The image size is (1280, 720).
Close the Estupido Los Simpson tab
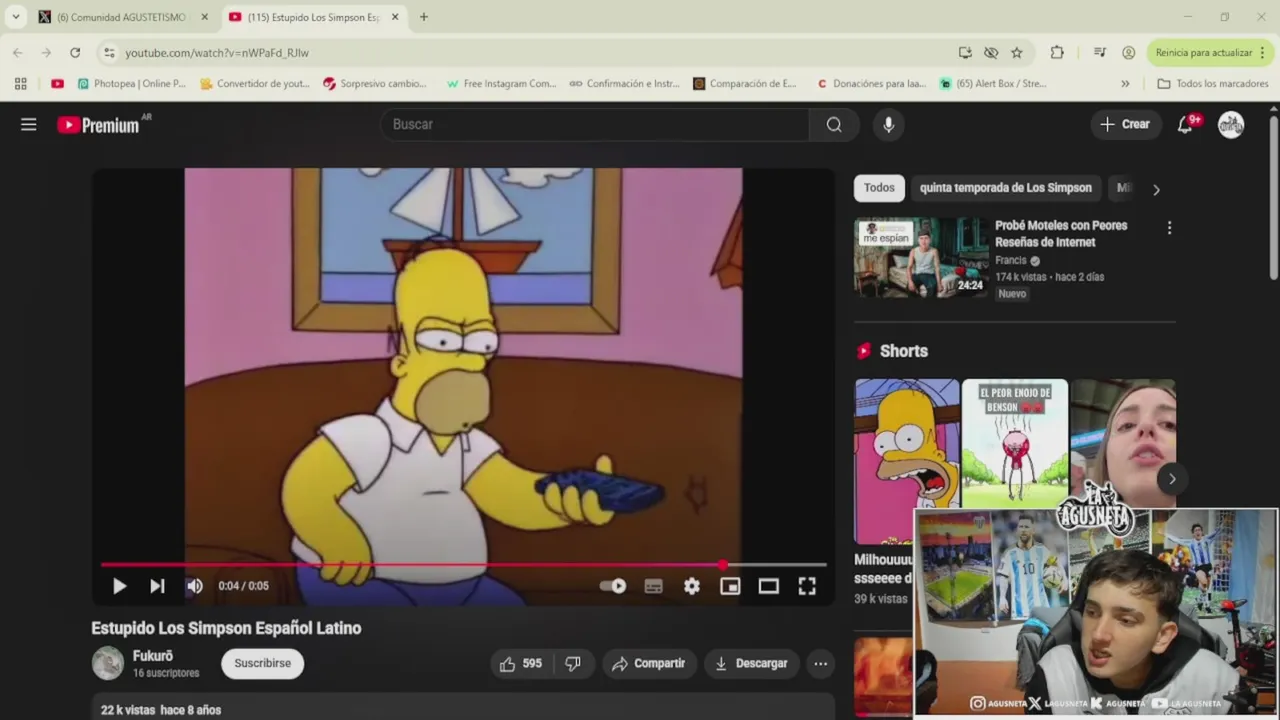click(395, 17)
